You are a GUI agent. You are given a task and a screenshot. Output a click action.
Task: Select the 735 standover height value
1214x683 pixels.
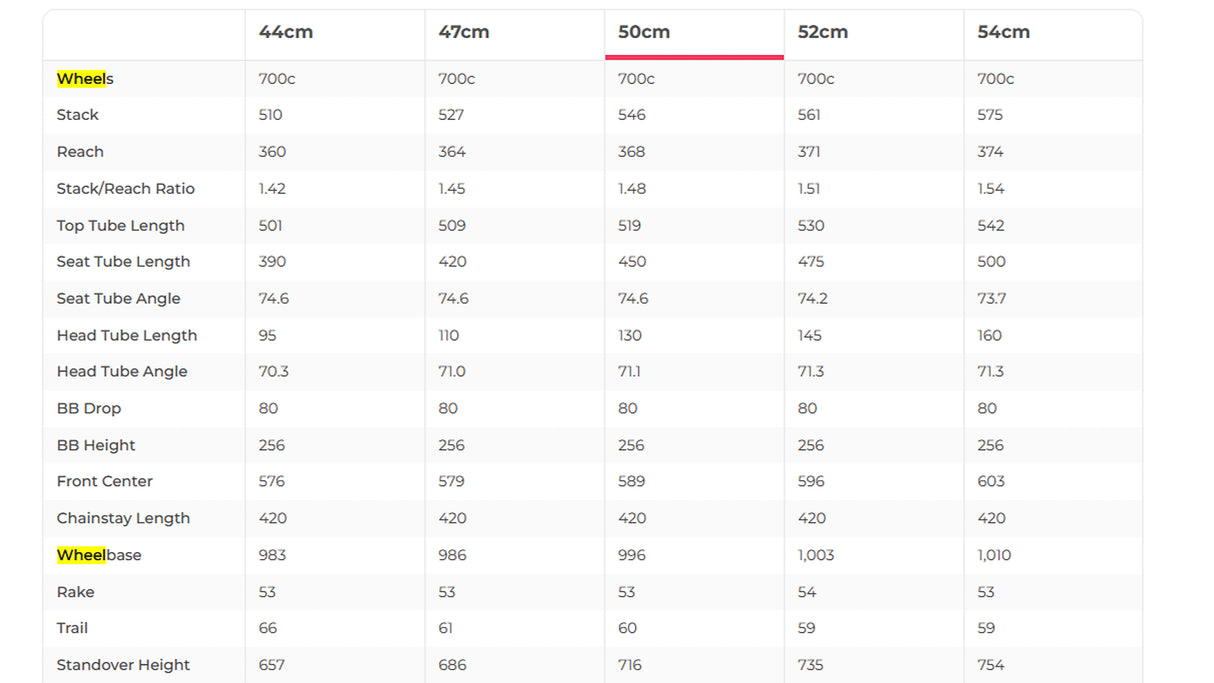coord(811,665)
